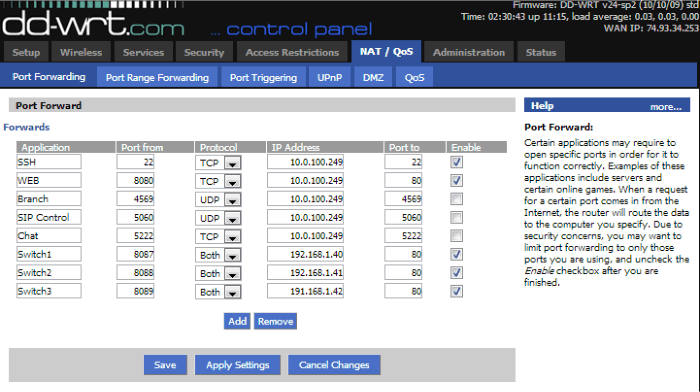Screen dimensions: 700x392
Task: Click Apply Settings button
Action: coord(238,365)
